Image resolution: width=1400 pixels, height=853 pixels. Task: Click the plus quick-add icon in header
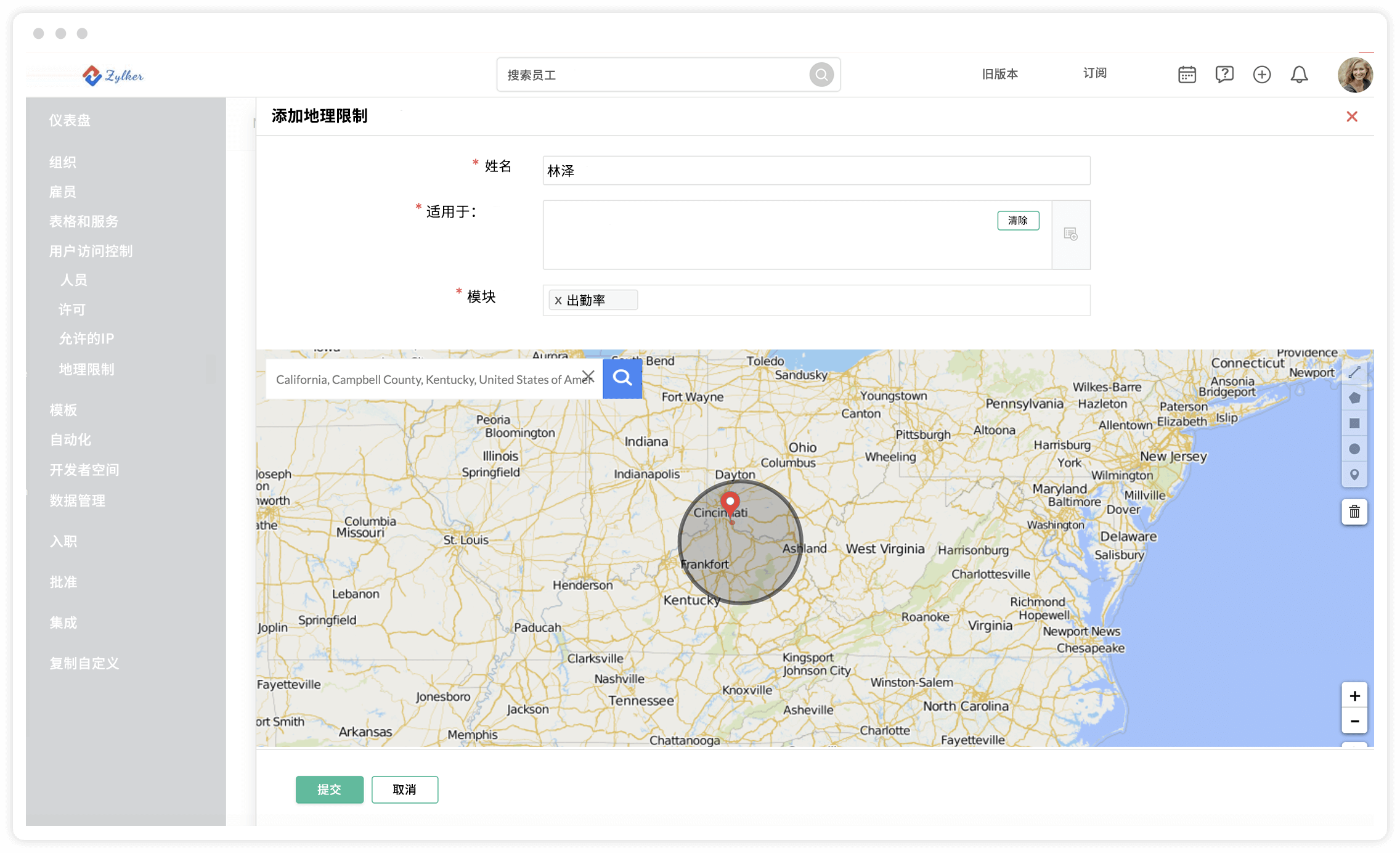pyautogui.click(x=1261, y=75)
